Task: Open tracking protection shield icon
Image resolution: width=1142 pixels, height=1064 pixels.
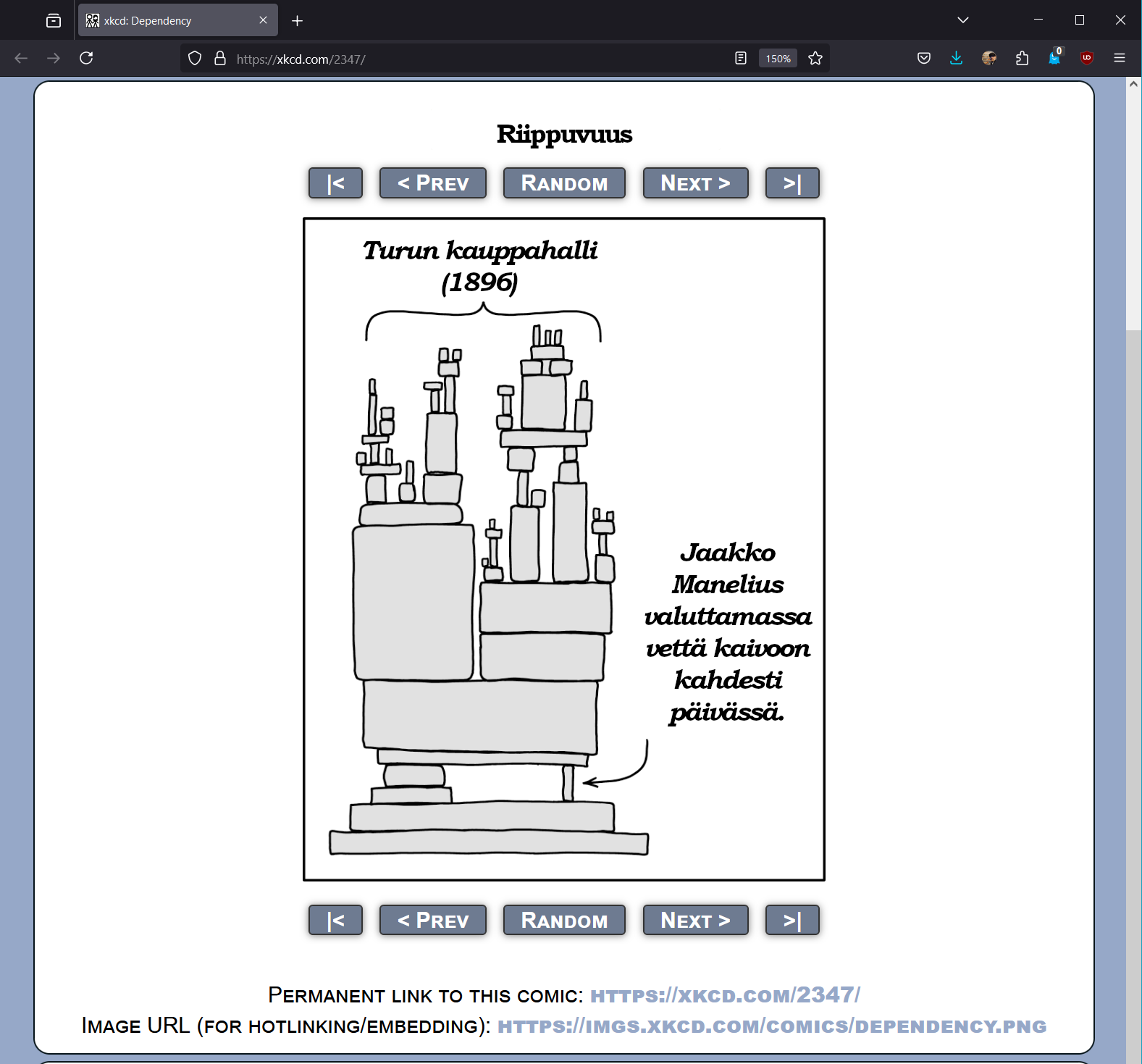Action: (x=195, y=59)
